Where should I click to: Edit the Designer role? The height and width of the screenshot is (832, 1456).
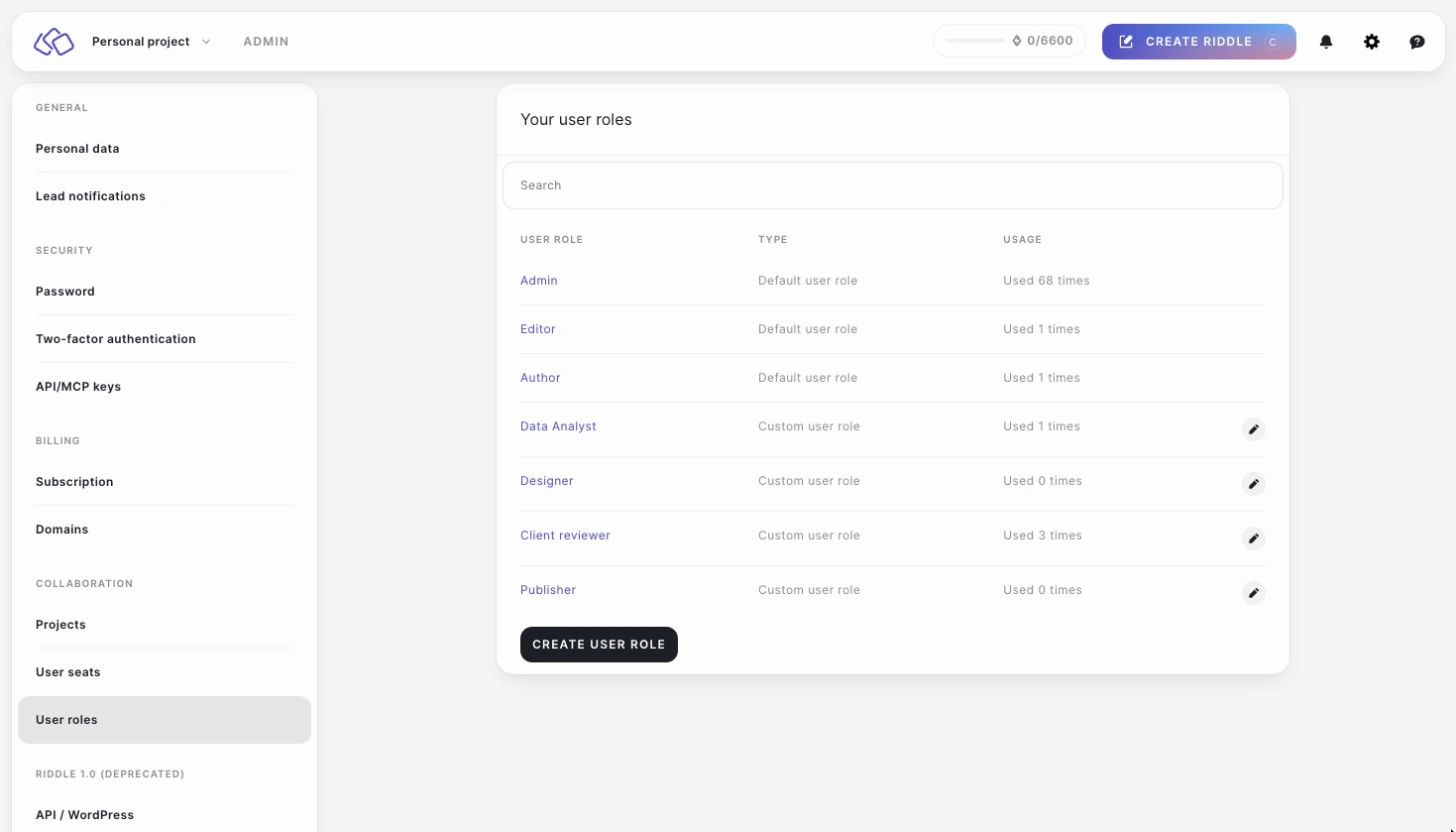pyautogui.click(x=1253, y=484)
